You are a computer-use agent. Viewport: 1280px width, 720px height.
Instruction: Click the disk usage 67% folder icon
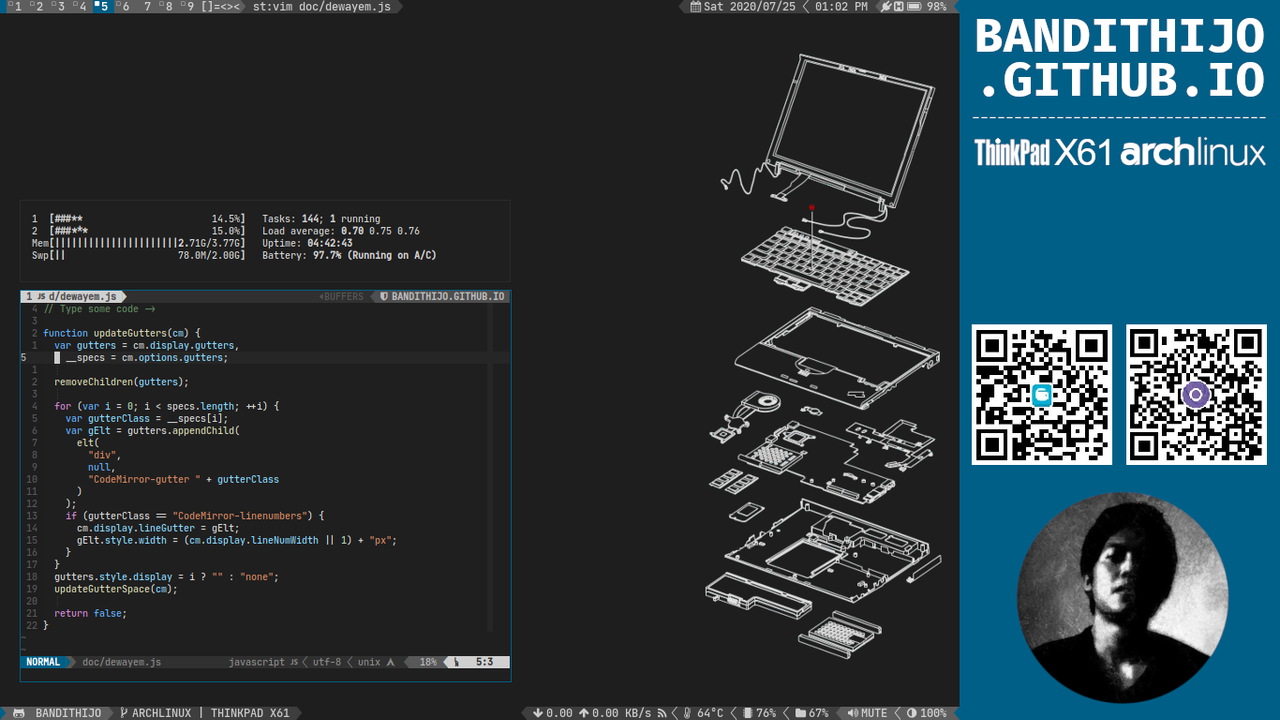[x=800, y=713]
